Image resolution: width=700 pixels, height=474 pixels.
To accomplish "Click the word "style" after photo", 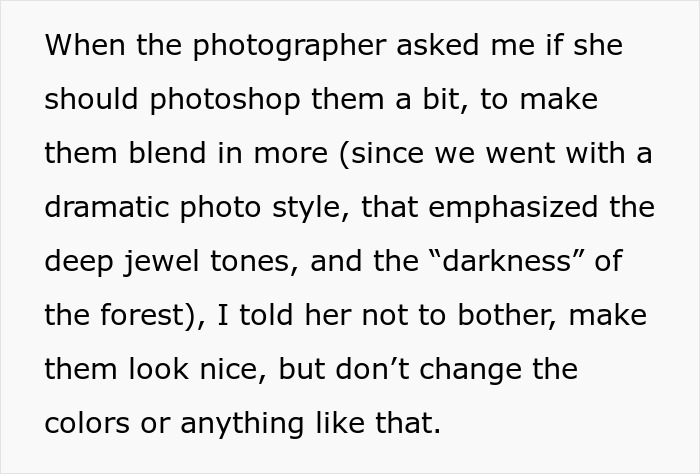I will 311,208.
